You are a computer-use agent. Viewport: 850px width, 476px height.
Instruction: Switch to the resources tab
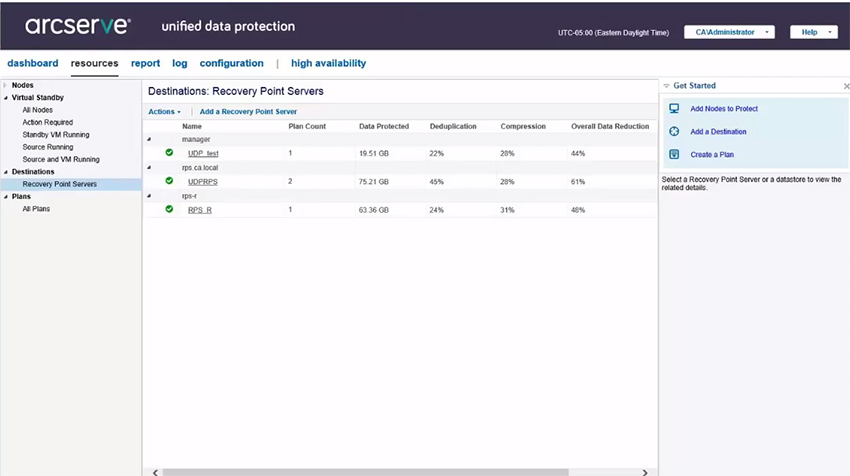click(94, 63)
